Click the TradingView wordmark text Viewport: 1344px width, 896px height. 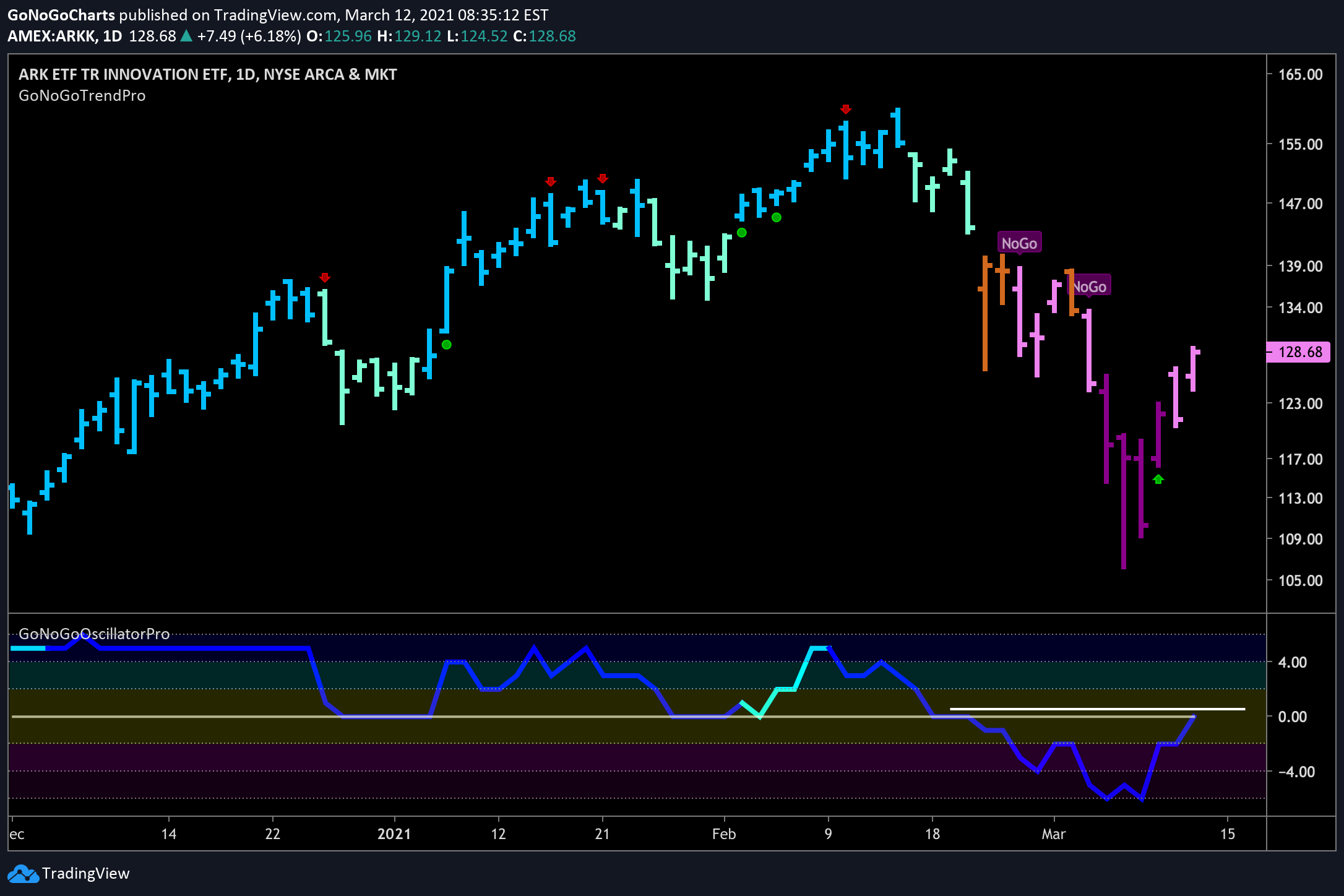click(86, 873)
